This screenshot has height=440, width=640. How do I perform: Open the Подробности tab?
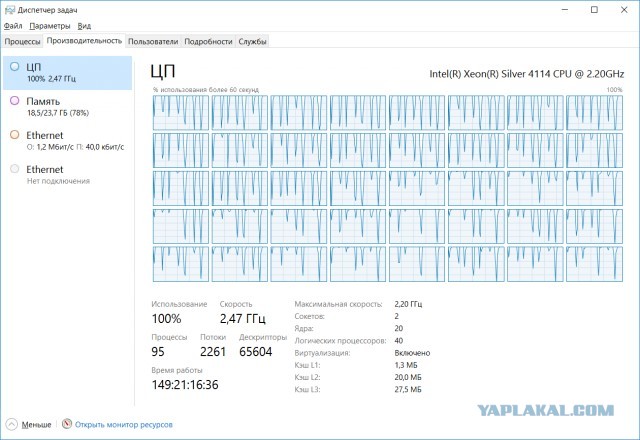208,42
